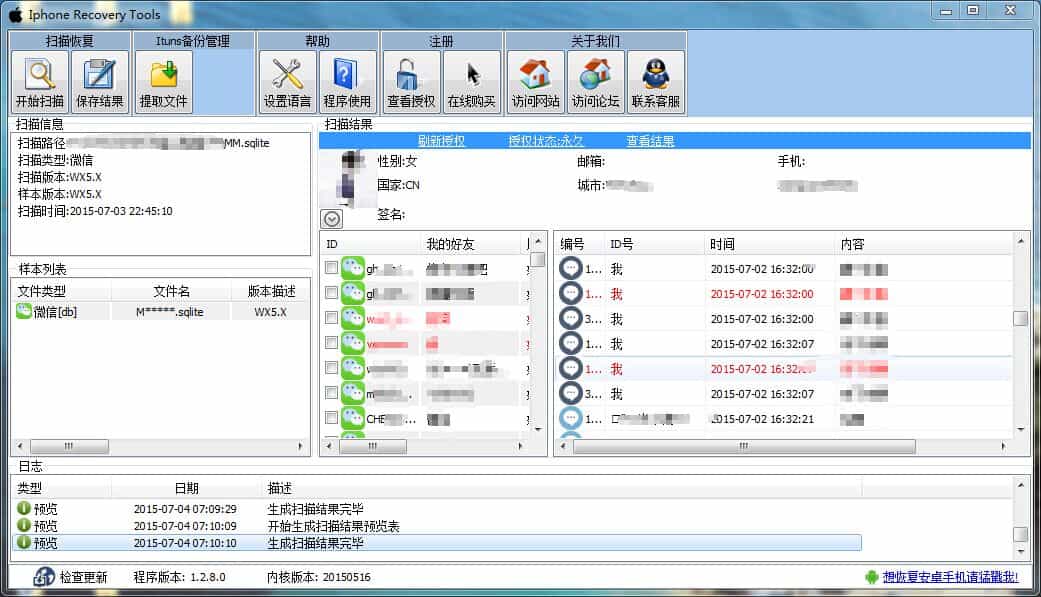
Task: Select the highlighted log row dated 07:10:10
Action: (437, 543)
